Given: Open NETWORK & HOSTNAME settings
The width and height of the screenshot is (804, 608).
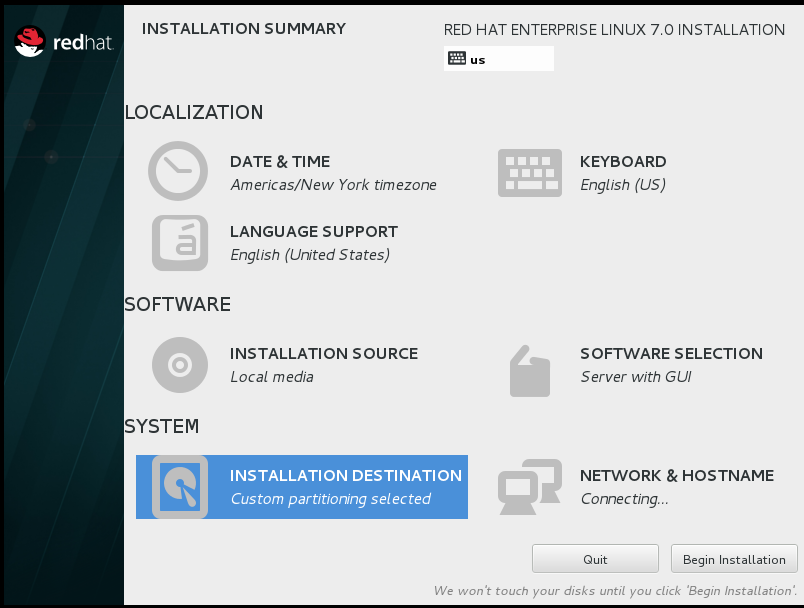Looking at the screenshot, I should tap(636, 487).
